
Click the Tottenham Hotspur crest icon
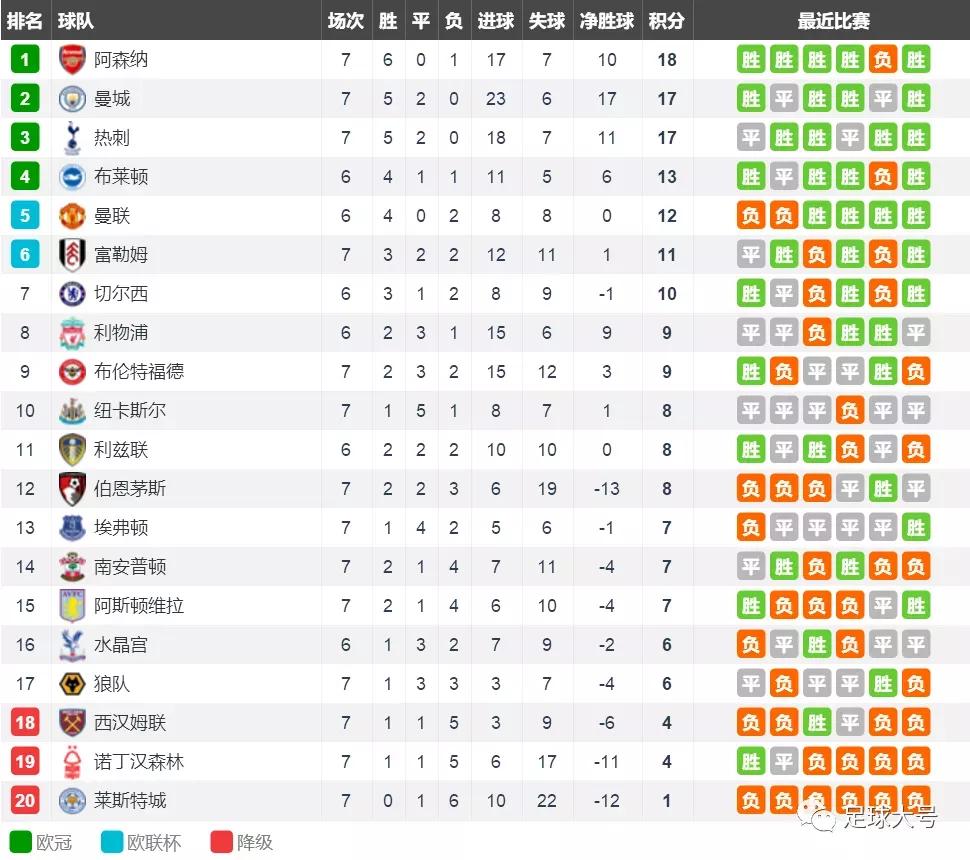[x=73, y=138]
